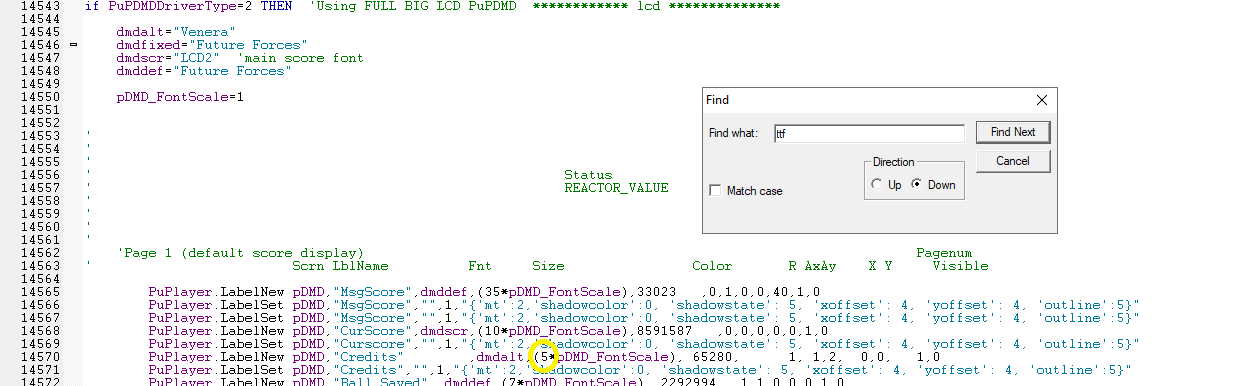Click the Pagenum column header comment
This screenshot has width=1239, height=386.
(x=944, y=253)
